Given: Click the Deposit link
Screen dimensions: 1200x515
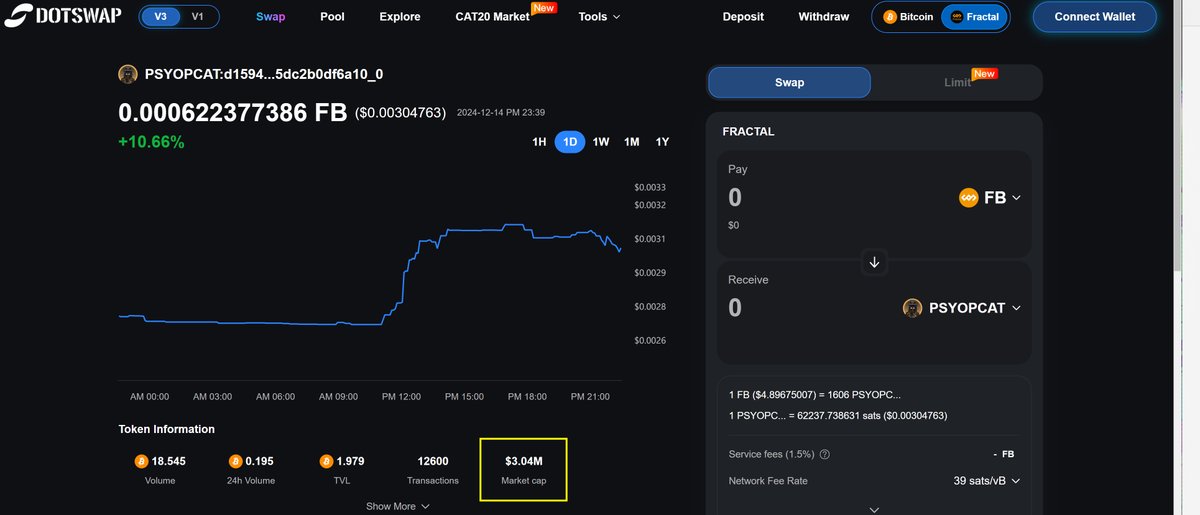Looking at the screenshot, I should (743, 17).
